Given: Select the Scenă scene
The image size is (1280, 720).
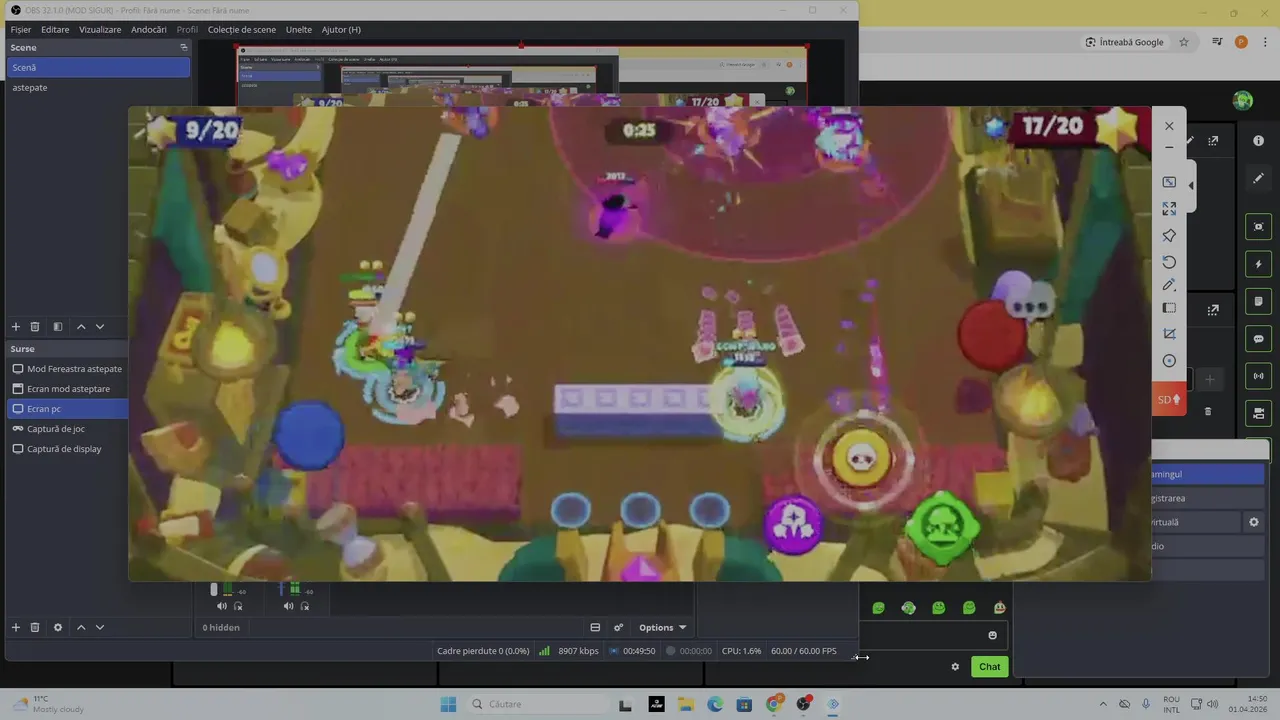Looking at the screenshot, I should tap(98, 67).
